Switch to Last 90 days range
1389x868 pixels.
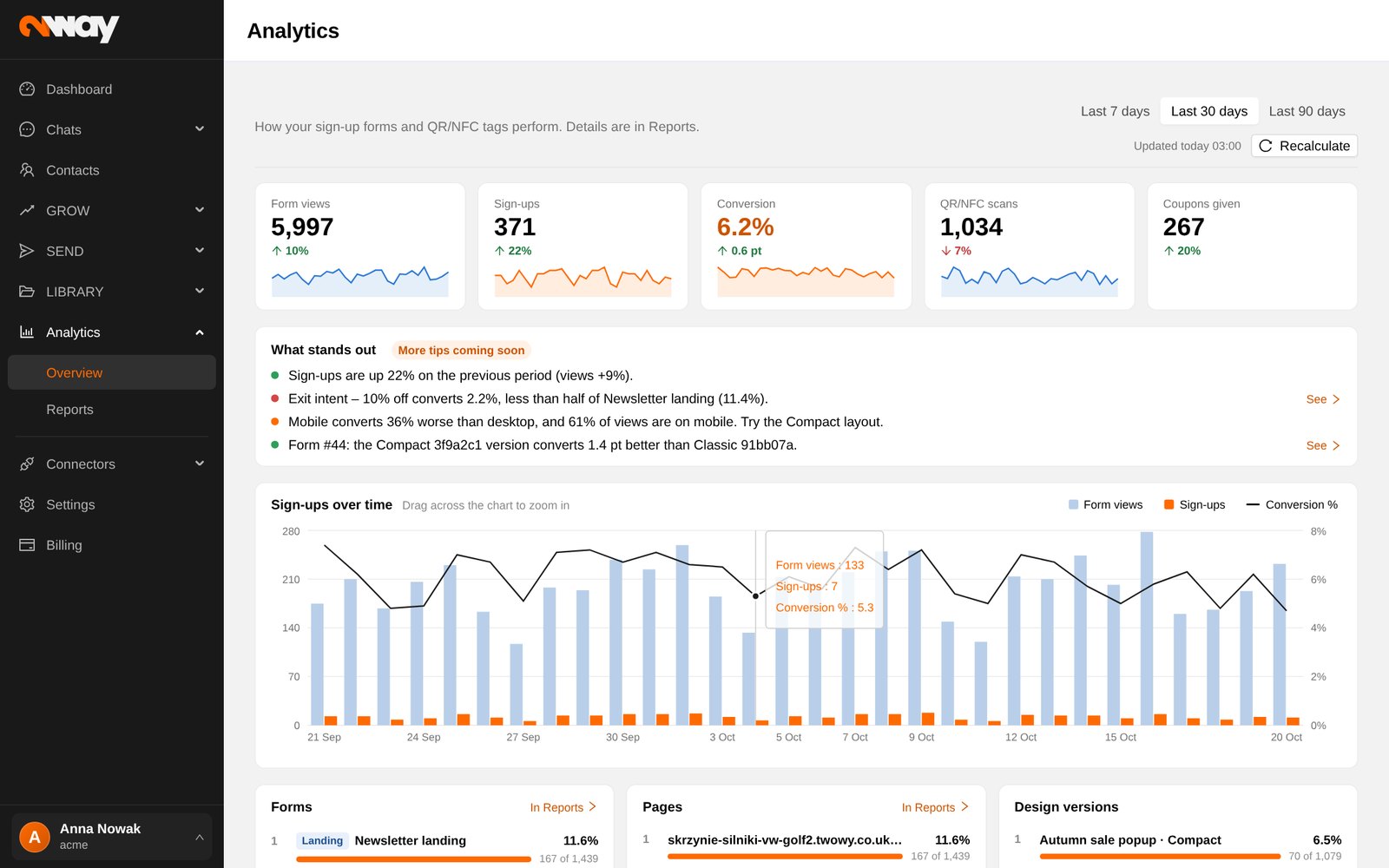click(x=1307, y=111)
